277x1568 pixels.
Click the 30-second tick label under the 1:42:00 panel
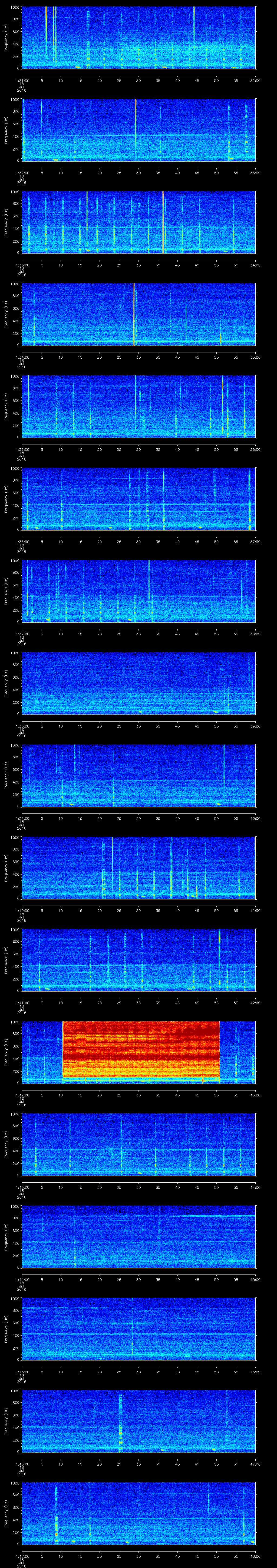(139, 1095)
